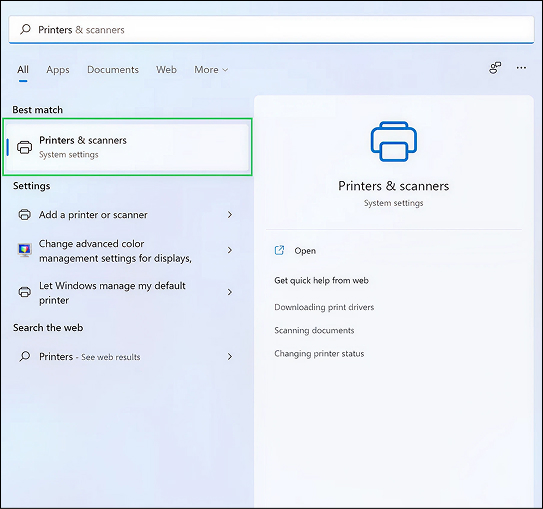Expand Add a printer or scanner chevron
Screen dimensions: 543x509
click(230, 215)
